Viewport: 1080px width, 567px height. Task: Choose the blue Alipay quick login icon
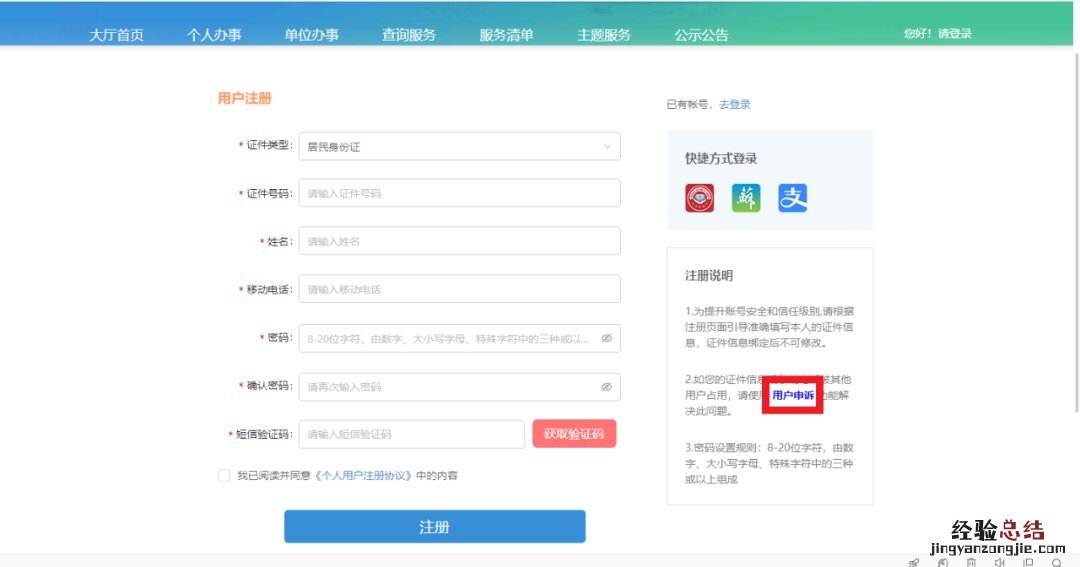pos(792,198)
